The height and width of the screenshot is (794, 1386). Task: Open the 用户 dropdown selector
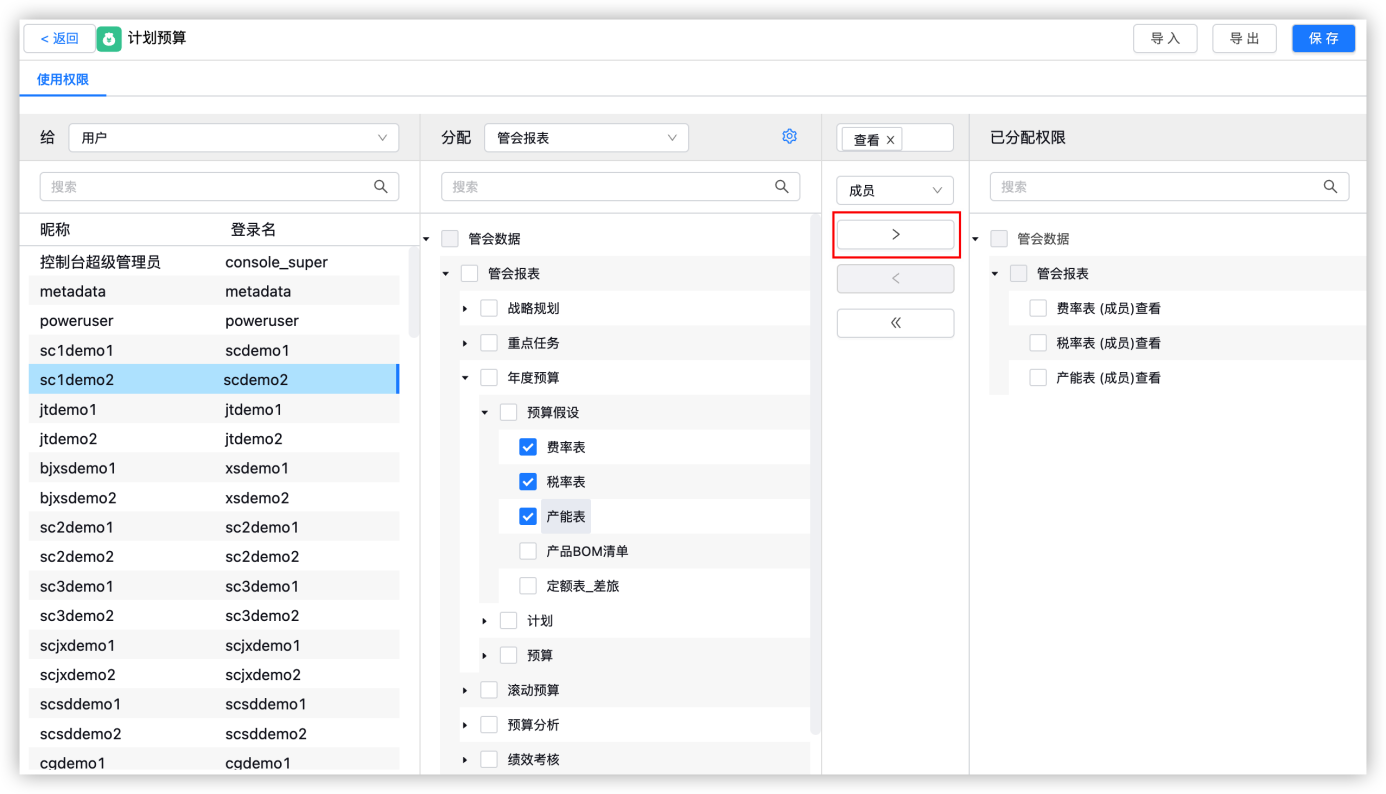coord(233,137)
